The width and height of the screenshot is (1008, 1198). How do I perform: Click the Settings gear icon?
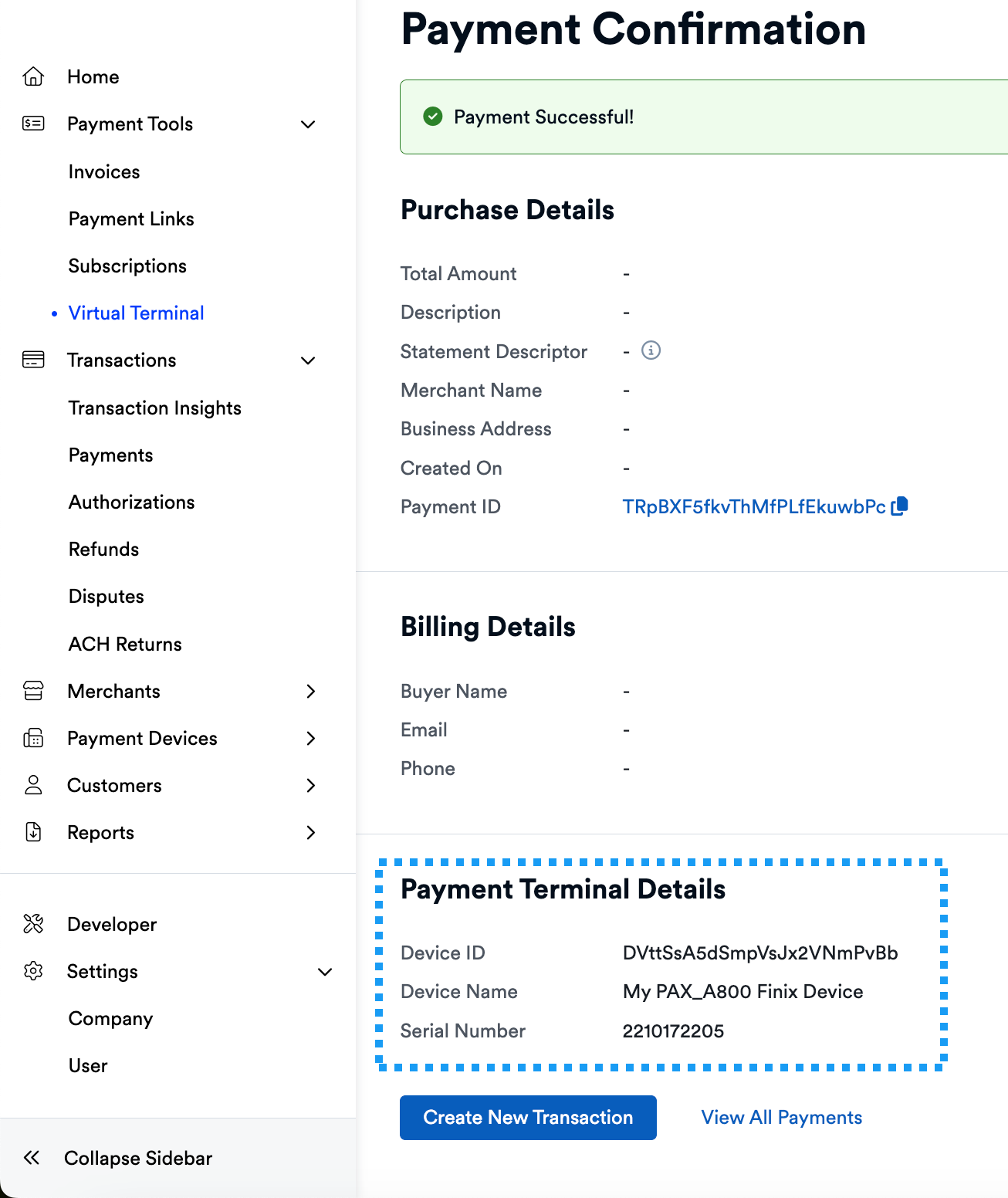coord(33,971)
